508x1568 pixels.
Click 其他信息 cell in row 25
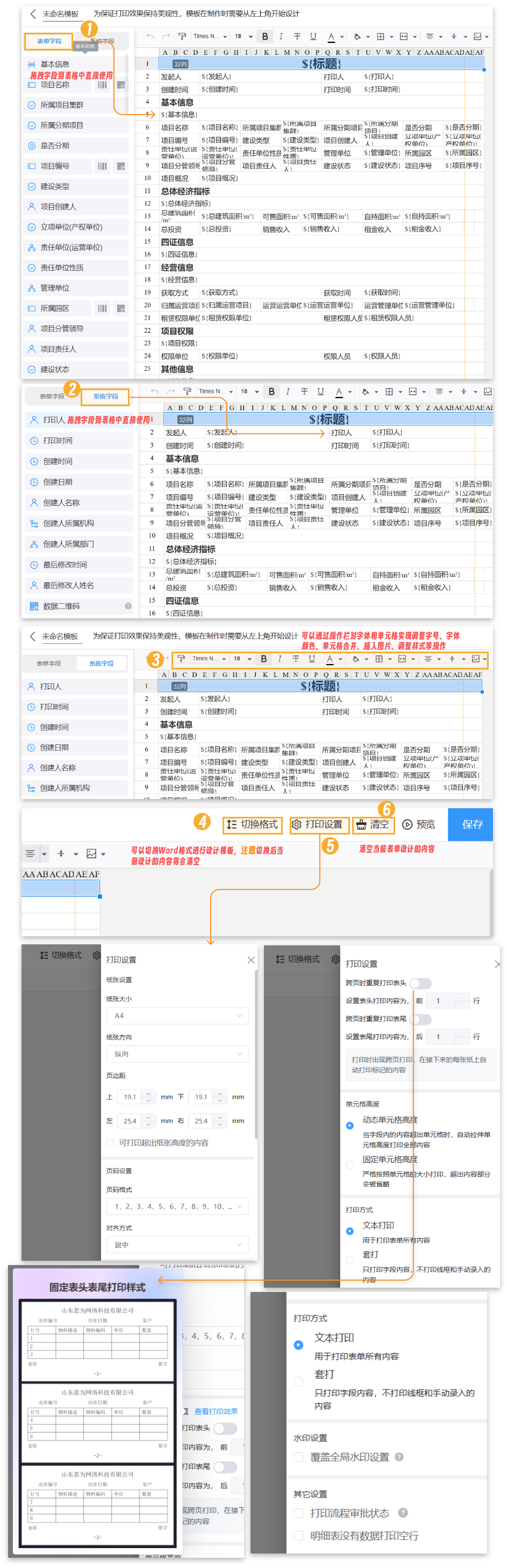point(177,369)
